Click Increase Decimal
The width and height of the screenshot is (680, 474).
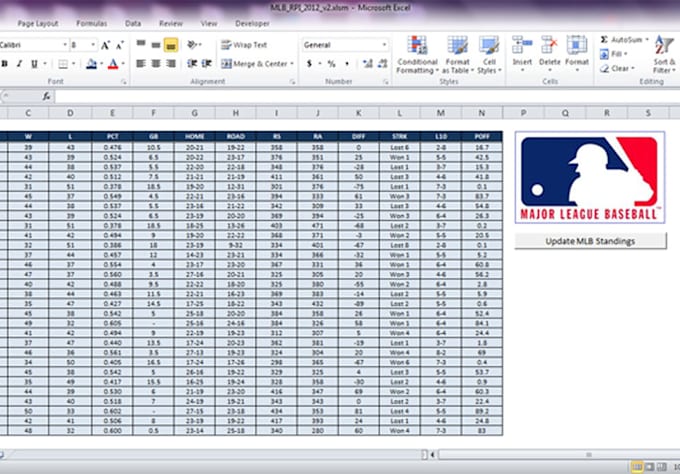coord(368,64)
